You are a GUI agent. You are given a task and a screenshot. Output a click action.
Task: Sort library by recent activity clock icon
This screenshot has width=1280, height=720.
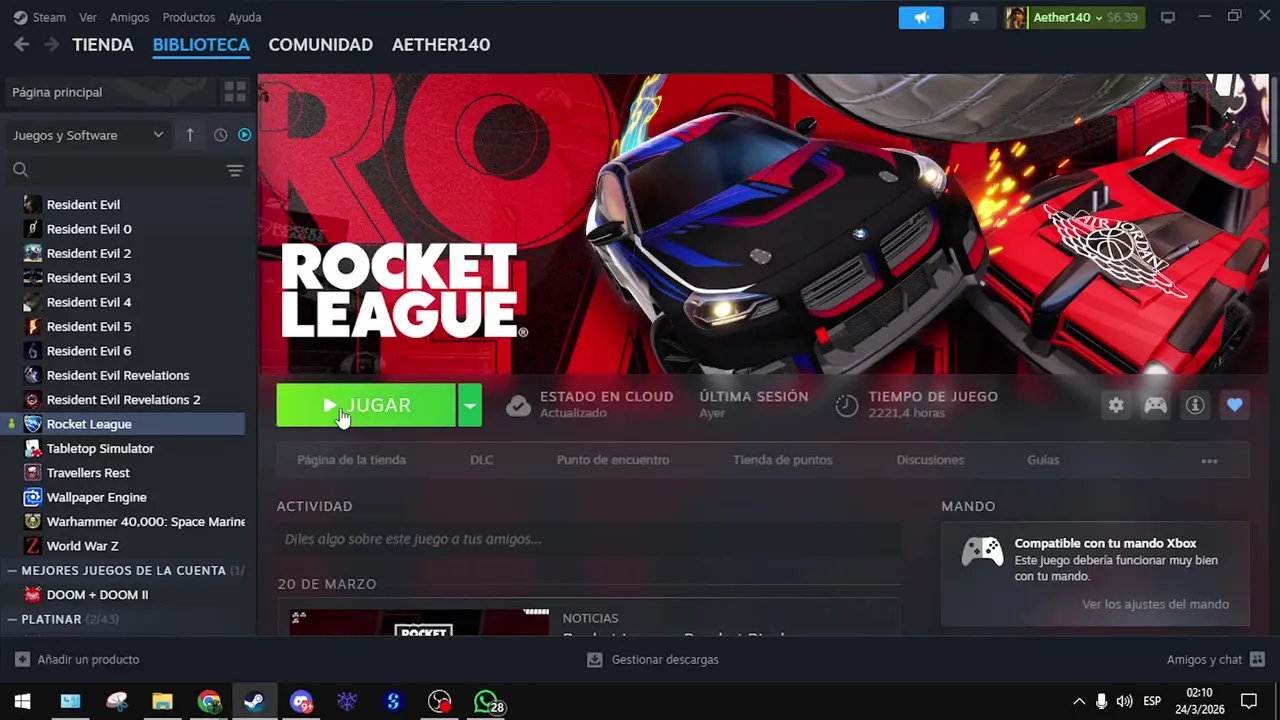[220, 135]
